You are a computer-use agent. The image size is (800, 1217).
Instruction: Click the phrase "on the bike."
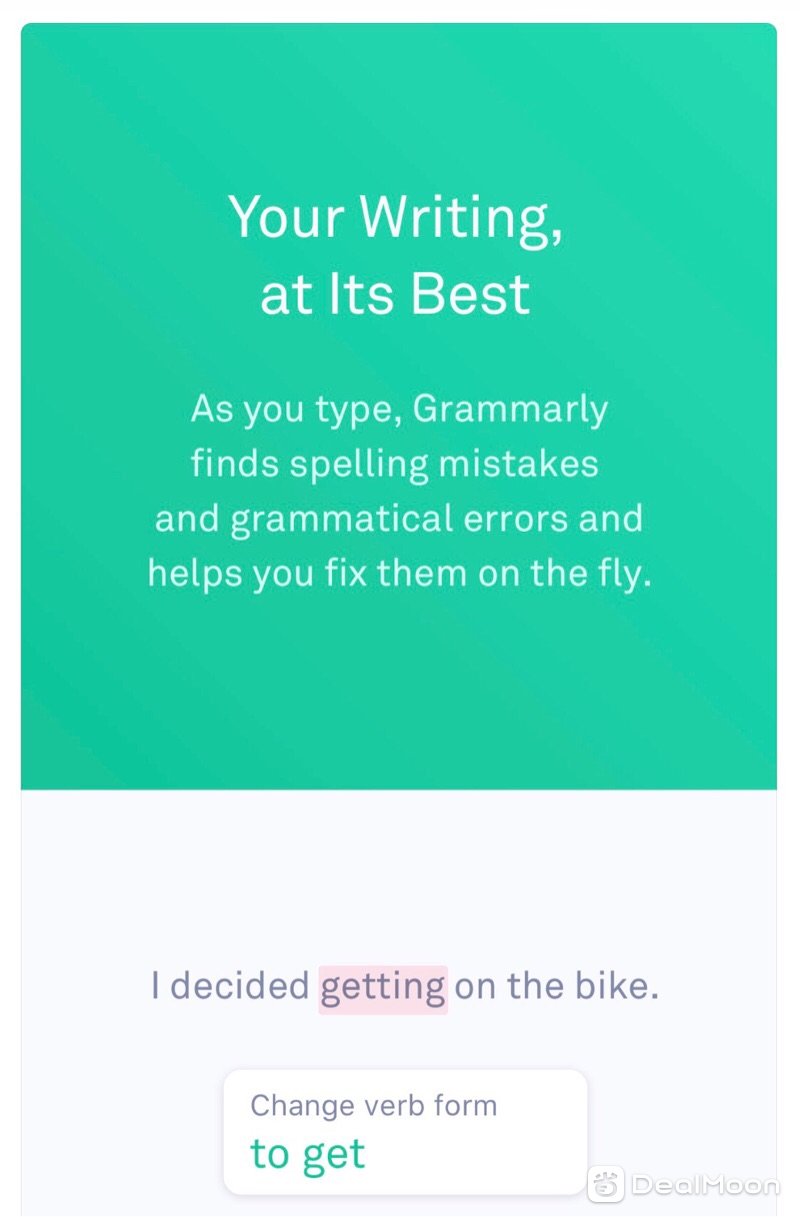(x=557, y=987)
